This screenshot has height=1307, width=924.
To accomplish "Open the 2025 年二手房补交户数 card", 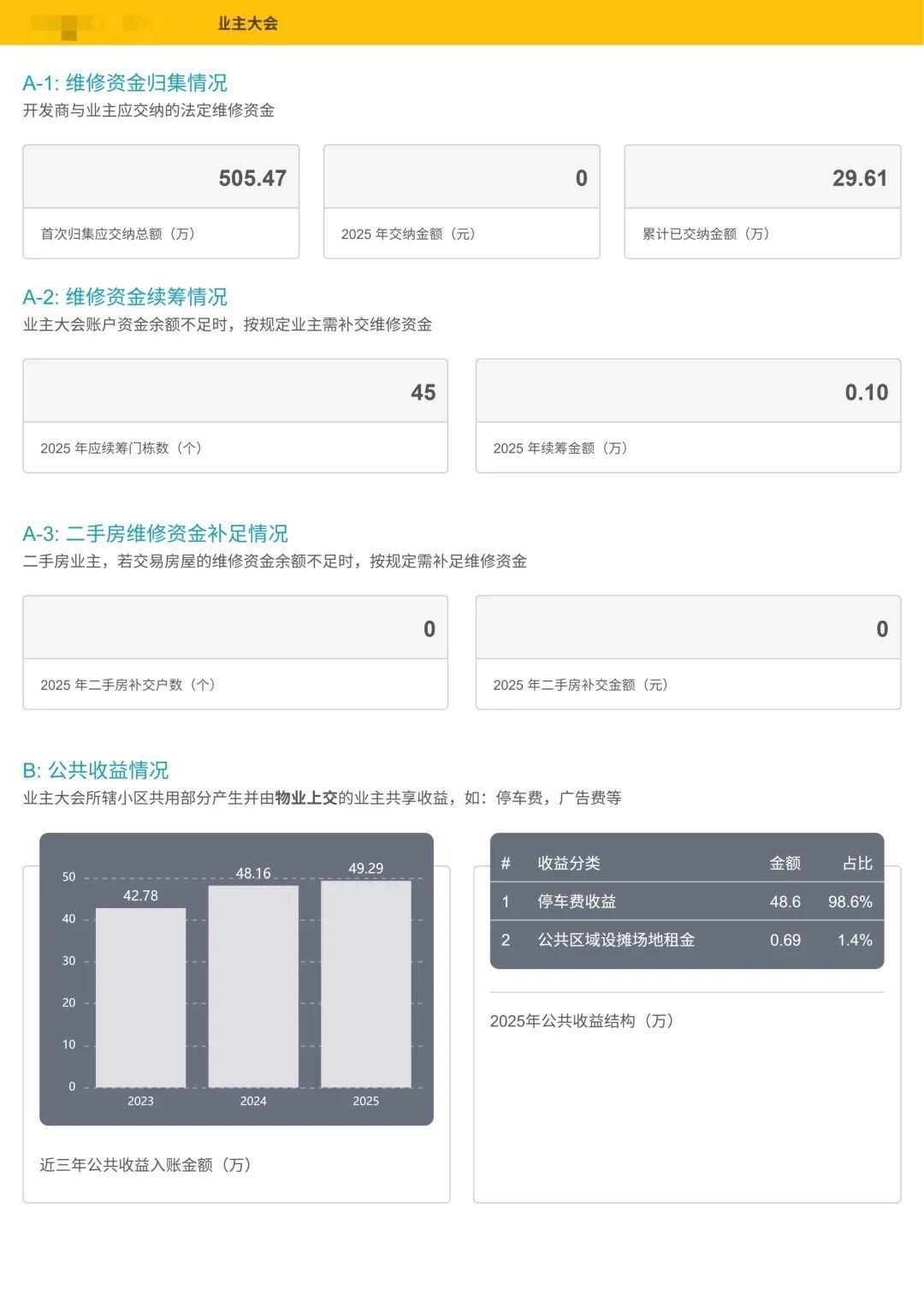I will 235,652.
